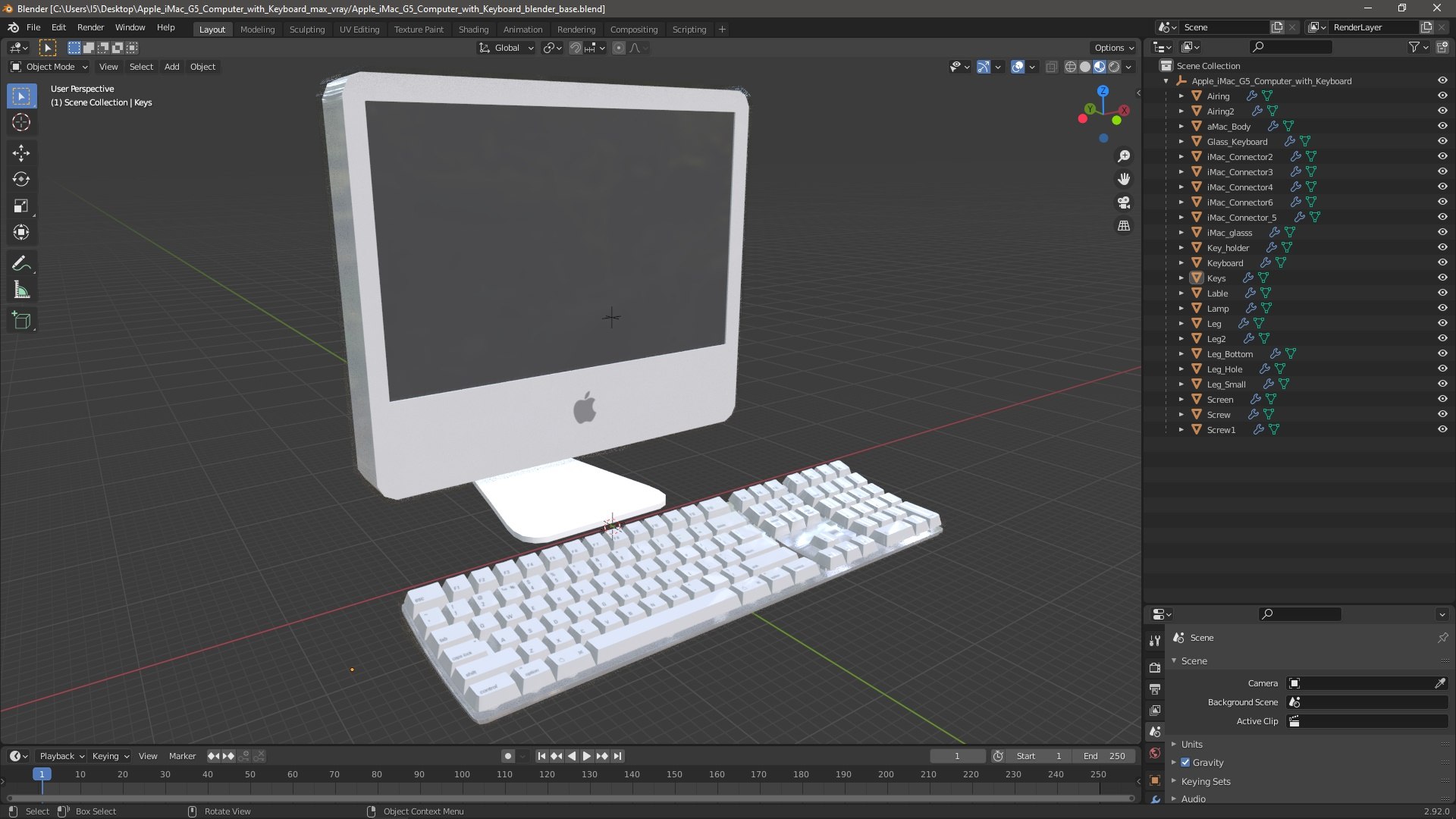Select the Annotate tool
The height and width of the screenshot is (819, 1456).
click(21, 264)
